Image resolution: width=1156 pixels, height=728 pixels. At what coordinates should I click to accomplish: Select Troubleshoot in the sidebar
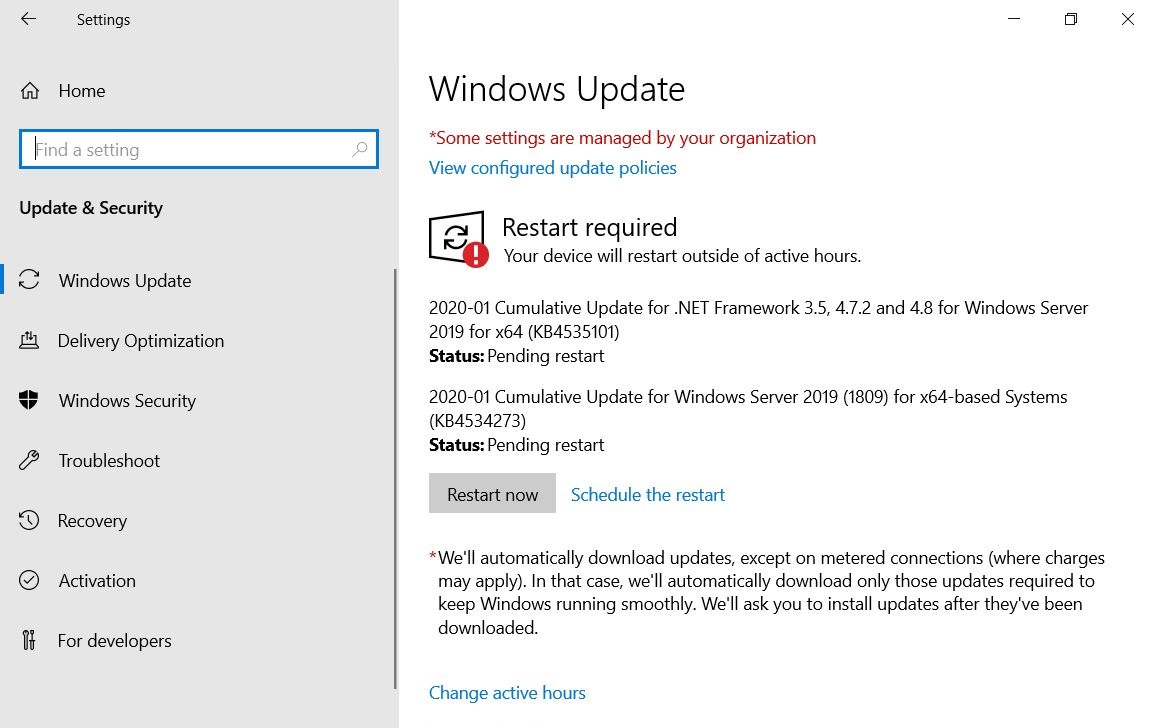coord(109,461)
